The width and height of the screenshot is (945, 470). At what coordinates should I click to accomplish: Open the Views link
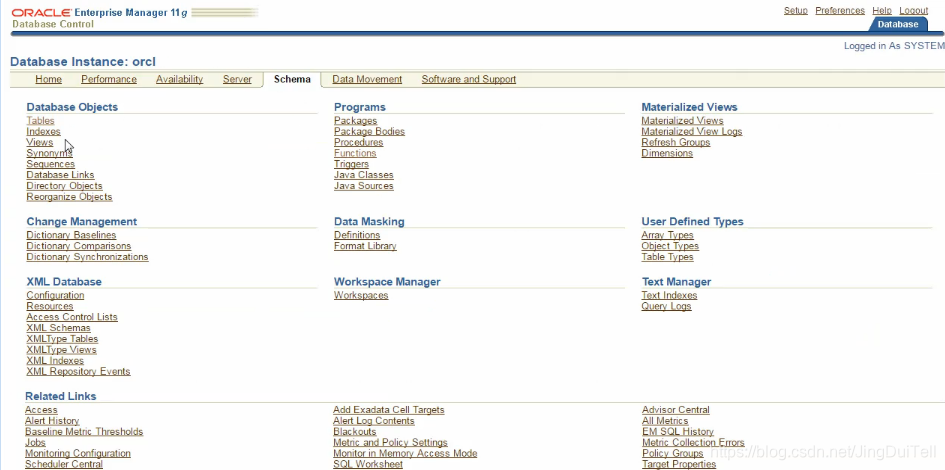point(40,142)
